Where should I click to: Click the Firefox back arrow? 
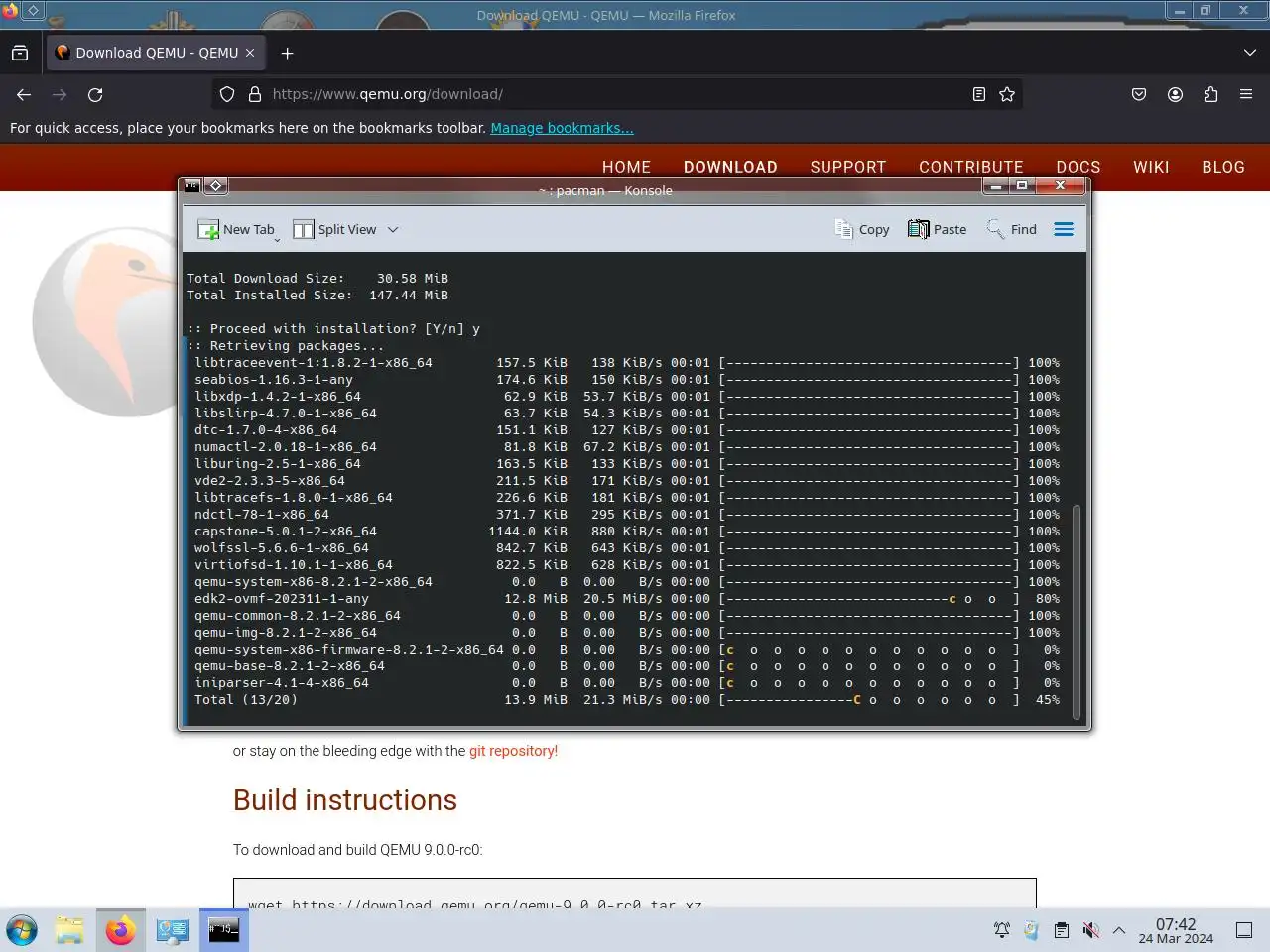pos(24,94)
